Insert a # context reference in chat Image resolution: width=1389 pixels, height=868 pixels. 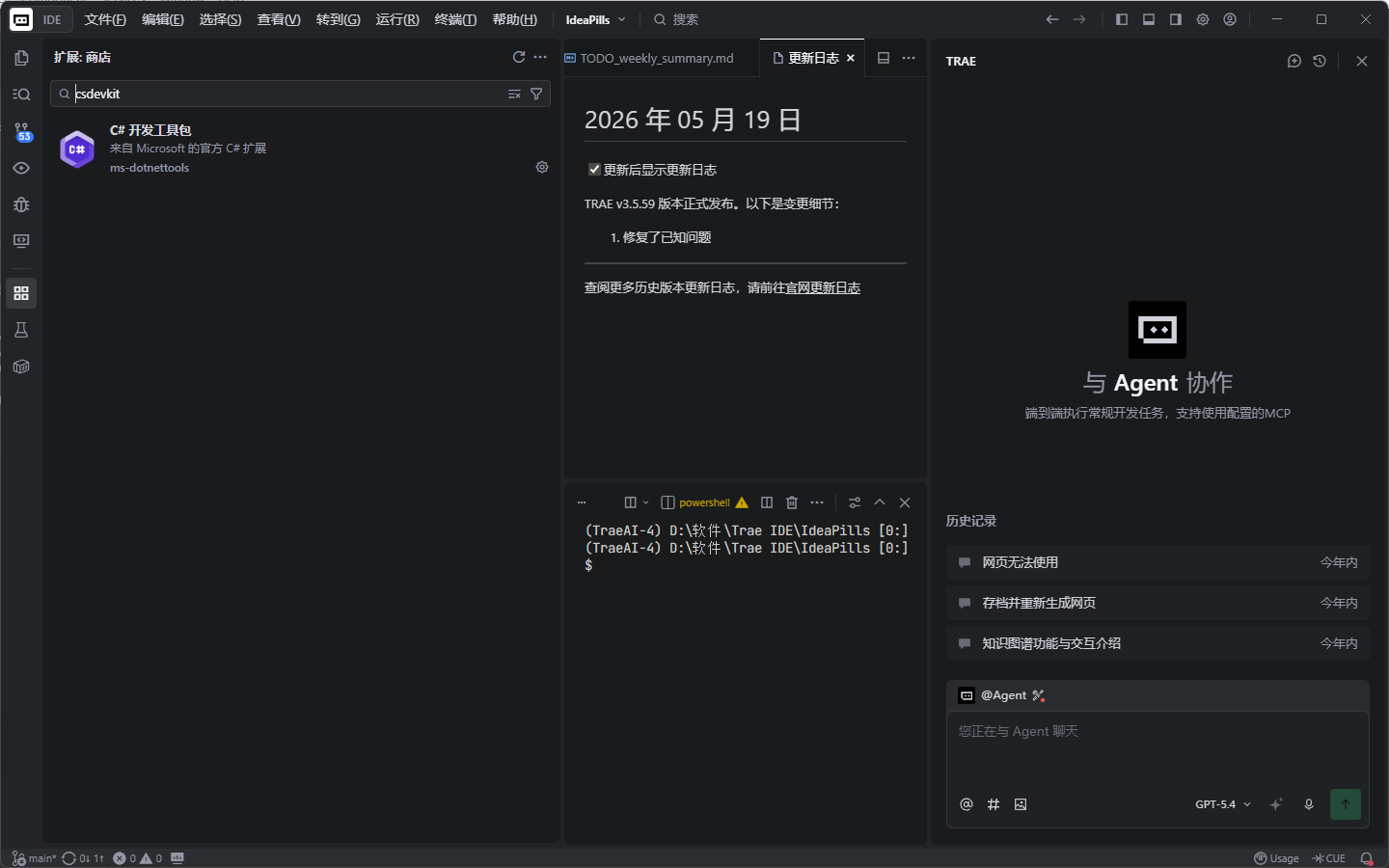[994, 804]
